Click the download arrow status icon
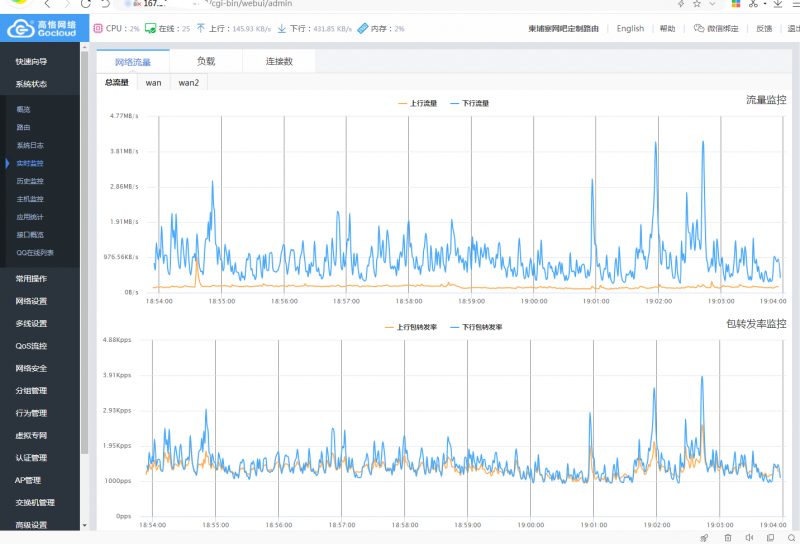Image resolution: width=800 pixels, height=544 pixels. click(282, 29)
